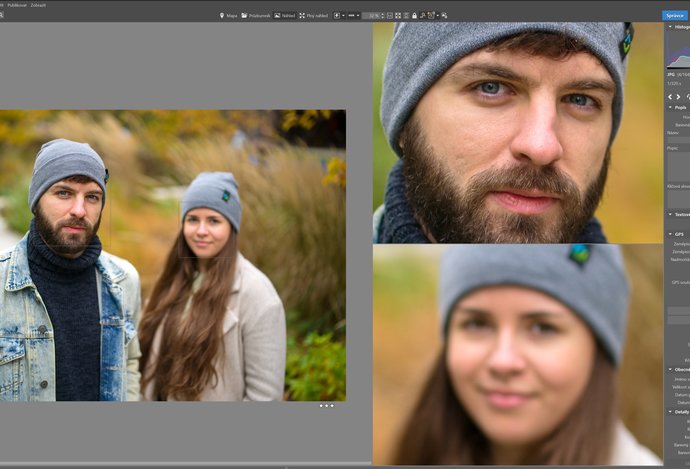Image resolution: width=690 pixels, height=469 pixels.
Task: Collapse the Histogram panel section
Action: [670, 27]
